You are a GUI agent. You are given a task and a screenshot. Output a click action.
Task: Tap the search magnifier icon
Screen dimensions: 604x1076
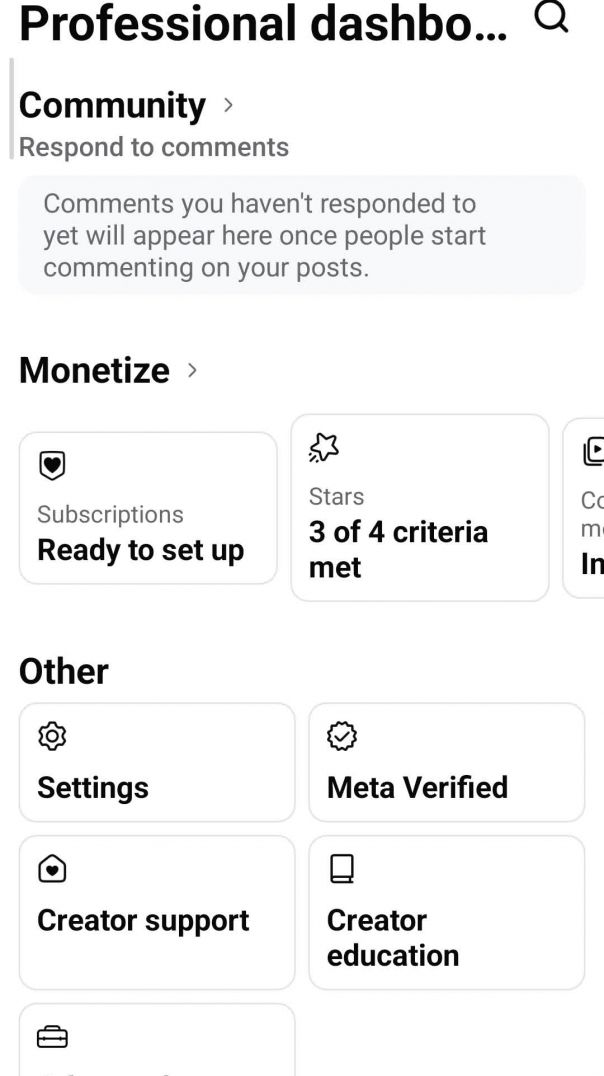551,17
